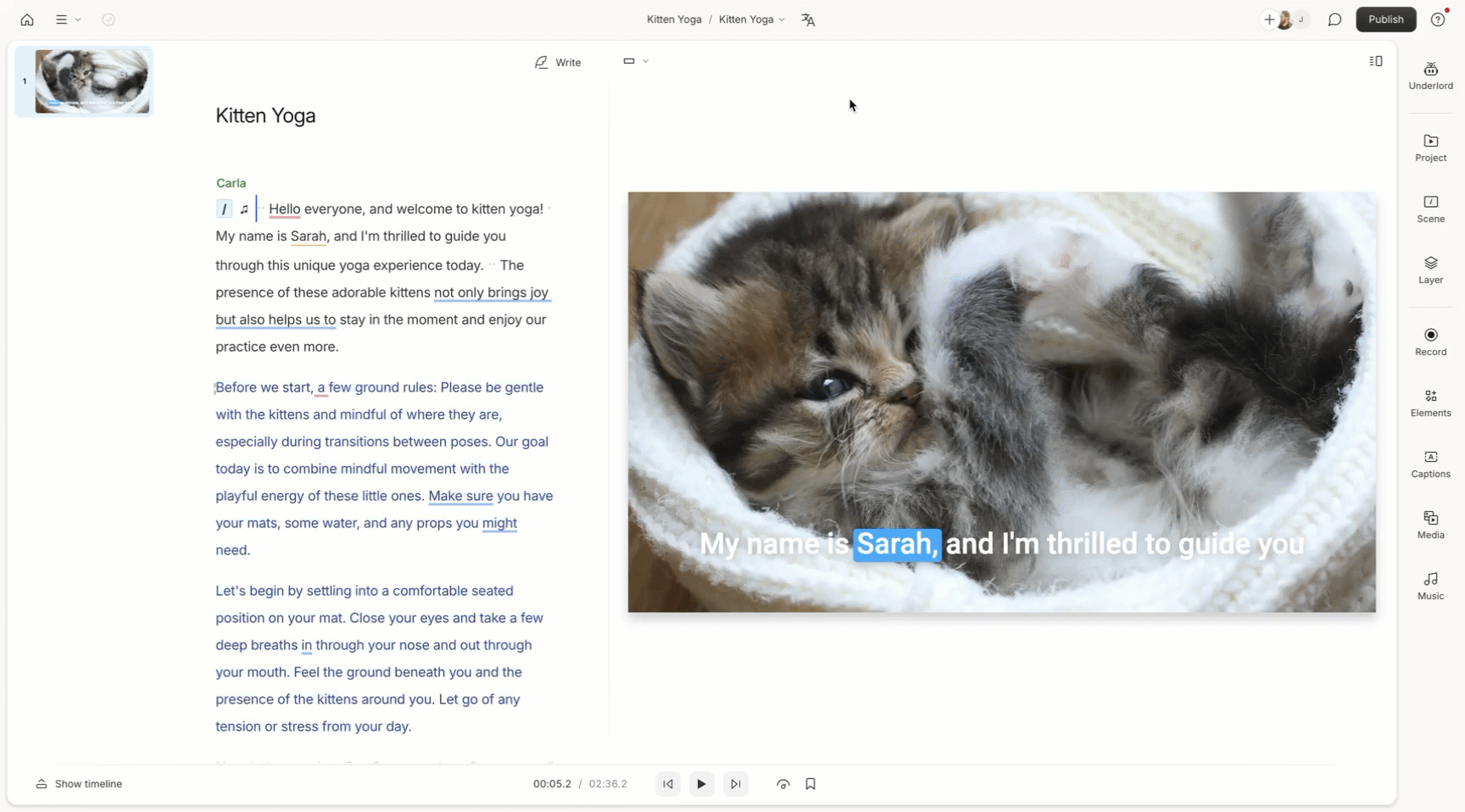Open the aspect ratio layout dropdown
The image size is (1465, 812).
pyautogui.click(x=636, y=61)
